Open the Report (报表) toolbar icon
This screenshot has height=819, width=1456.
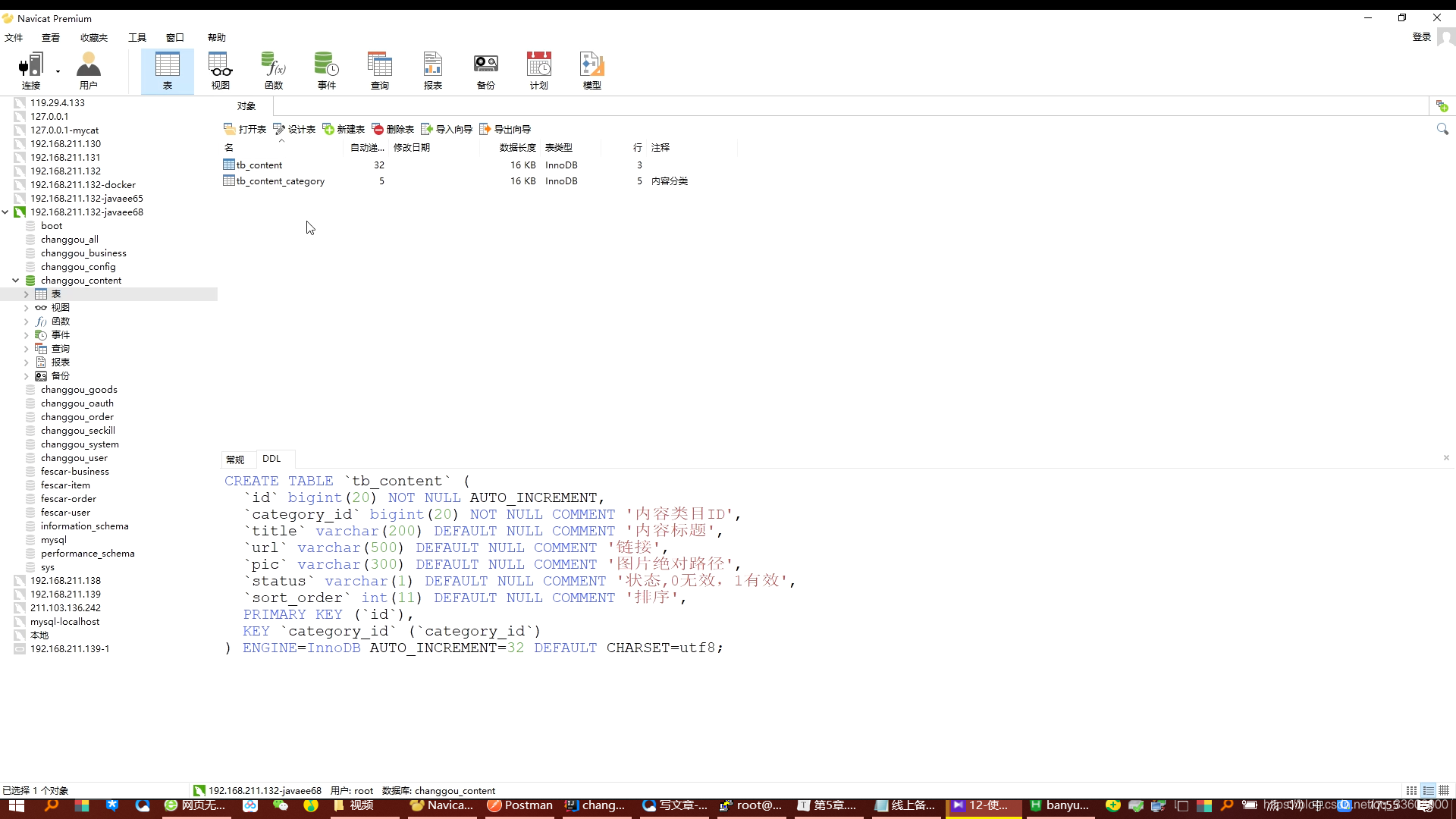point(433,71)
